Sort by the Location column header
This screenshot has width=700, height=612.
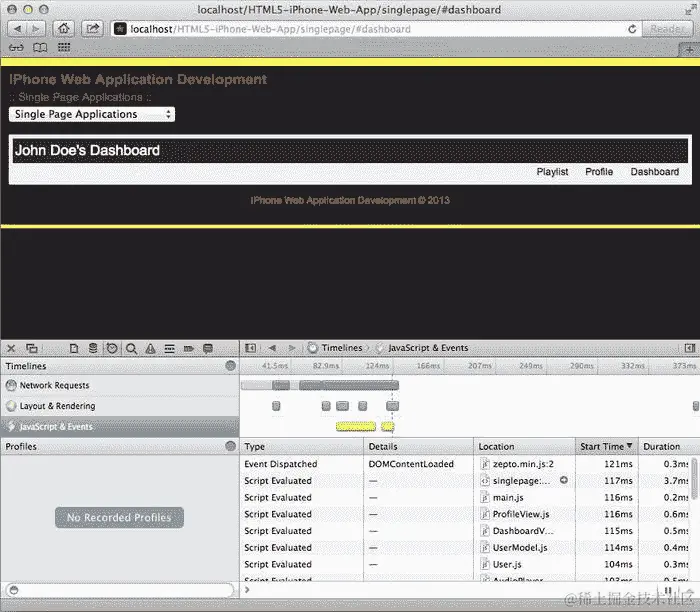[525, 446]
